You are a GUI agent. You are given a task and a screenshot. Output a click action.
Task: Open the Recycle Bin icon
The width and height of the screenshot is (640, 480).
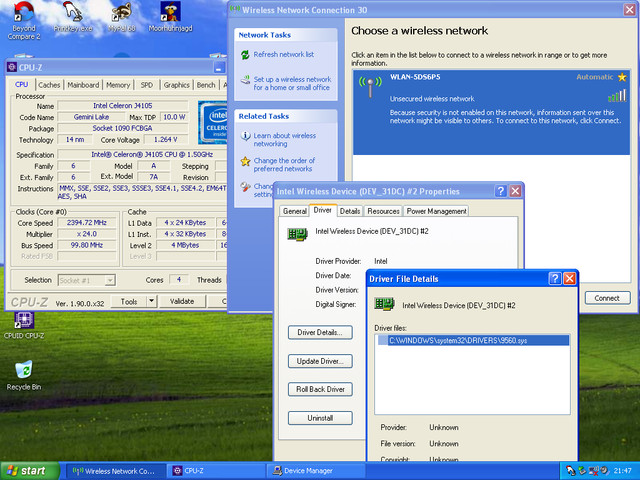pyautogui.click(x=24, y=376)
